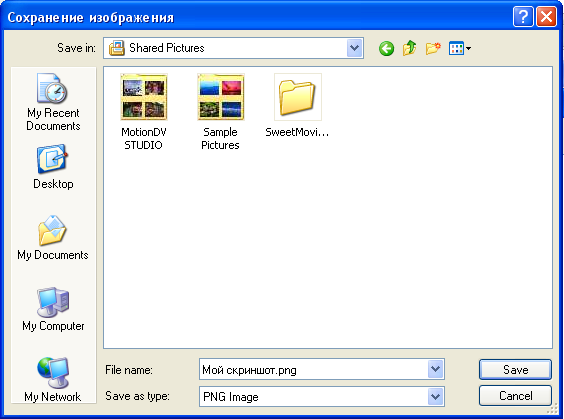Click the Help question mark button

click(x=523, y=17)
